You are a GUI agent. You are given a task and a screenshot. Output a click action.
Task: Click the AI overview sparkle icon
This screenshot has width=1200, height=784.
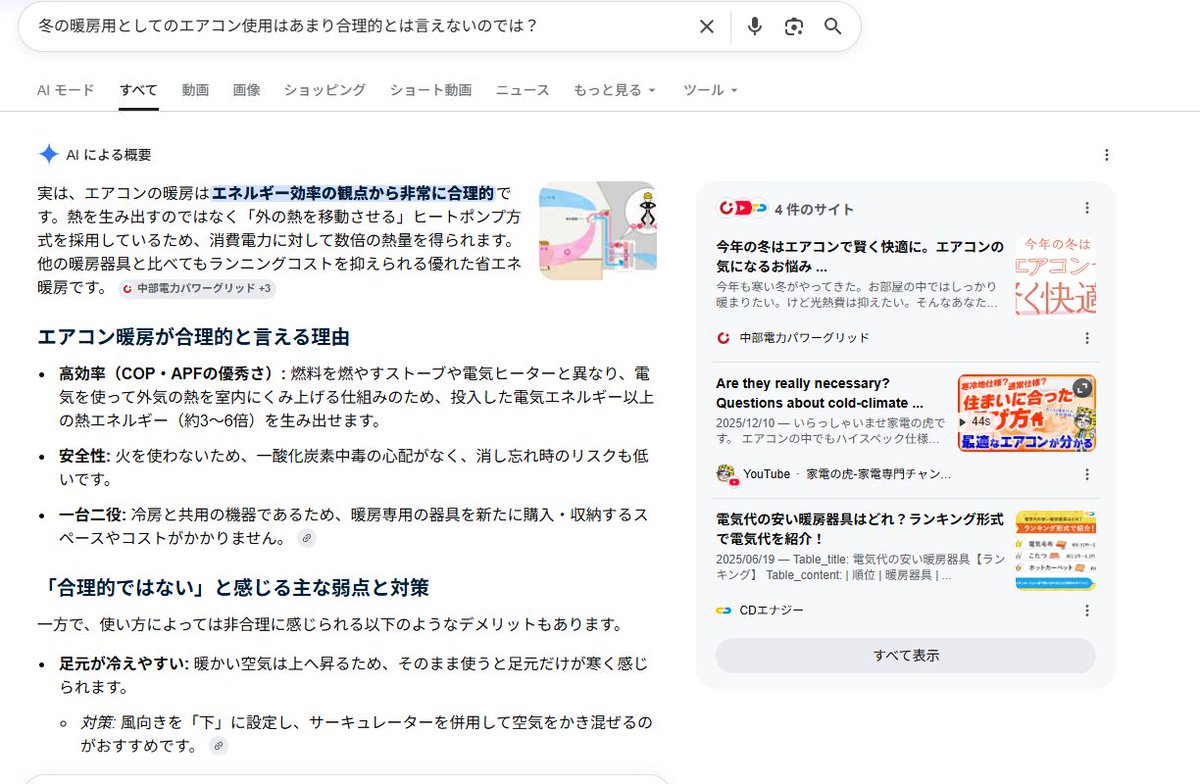(48, 154)
